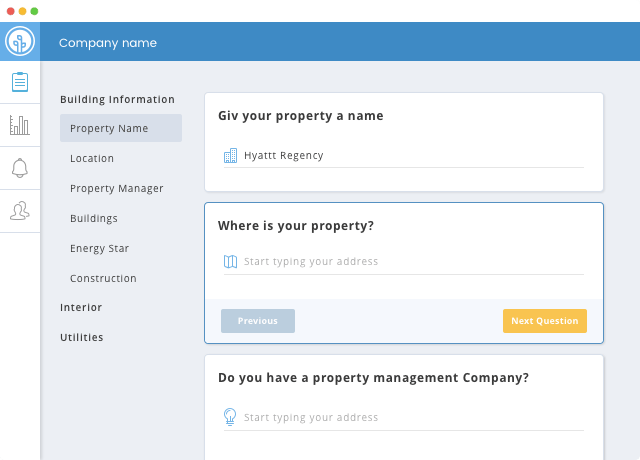The height and width of the screenshot is (460, 640).
Task: Click the map icon in address field
Action: 230,261
